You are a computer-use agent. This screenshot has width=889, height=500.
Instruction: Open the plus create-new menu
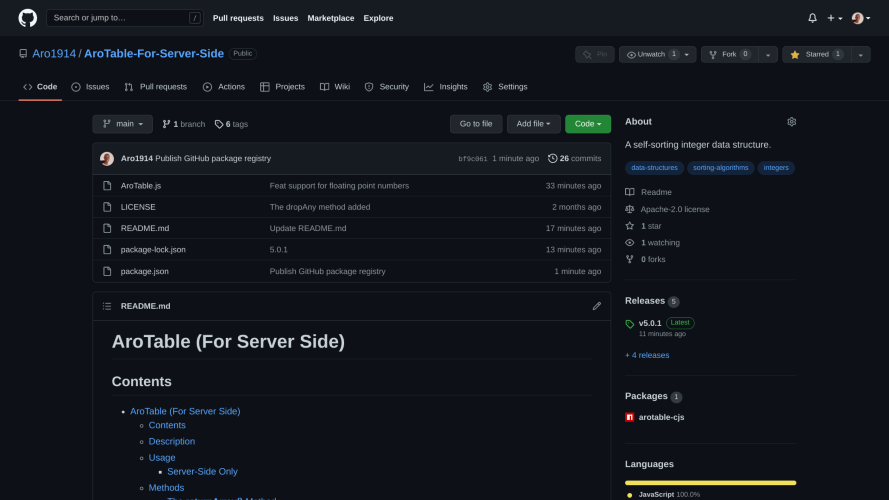(834, 18)
